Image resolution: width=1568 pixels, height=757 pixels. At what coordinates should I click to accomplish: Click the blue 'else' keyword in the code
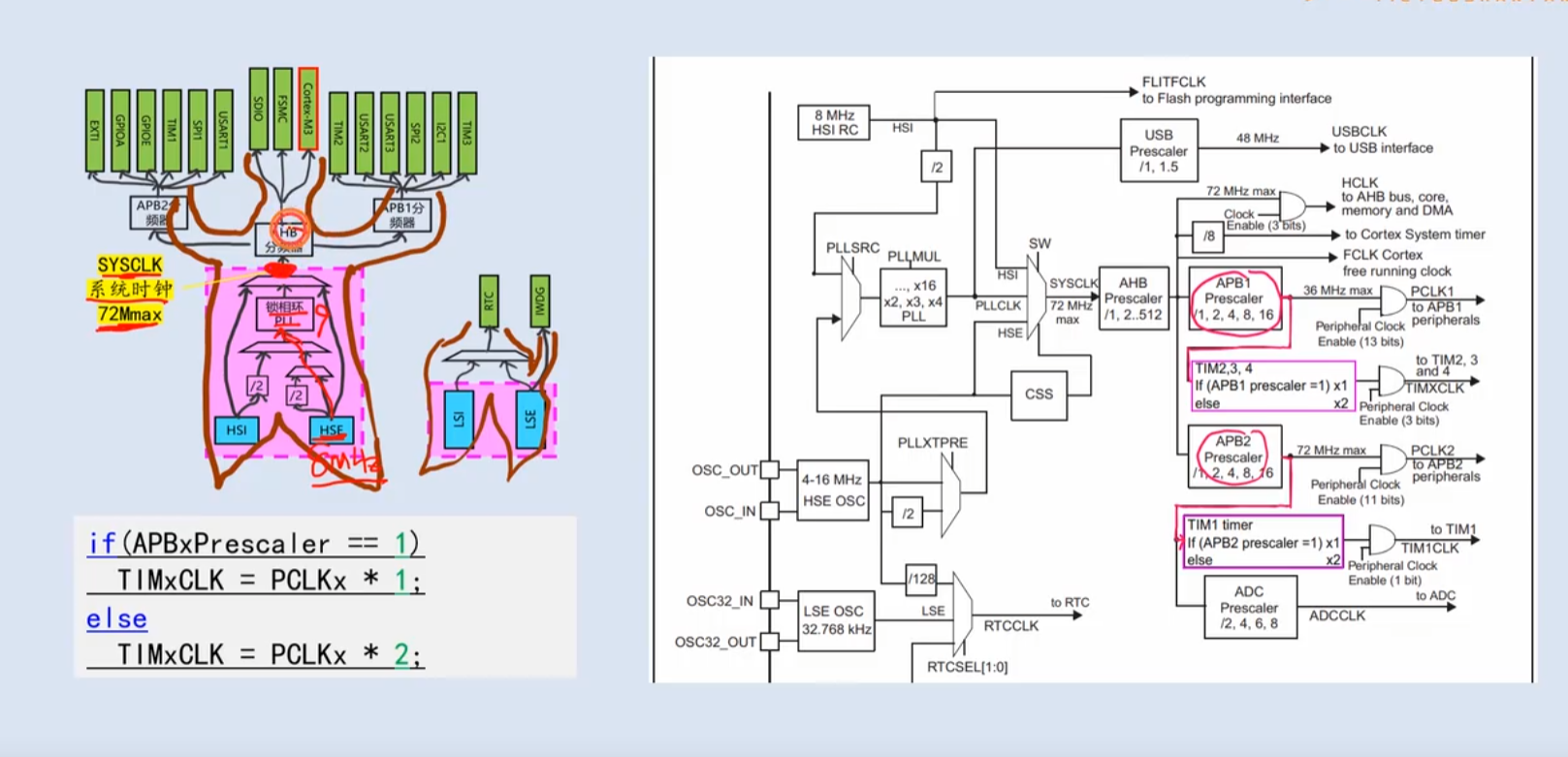(x=117, y=618)
